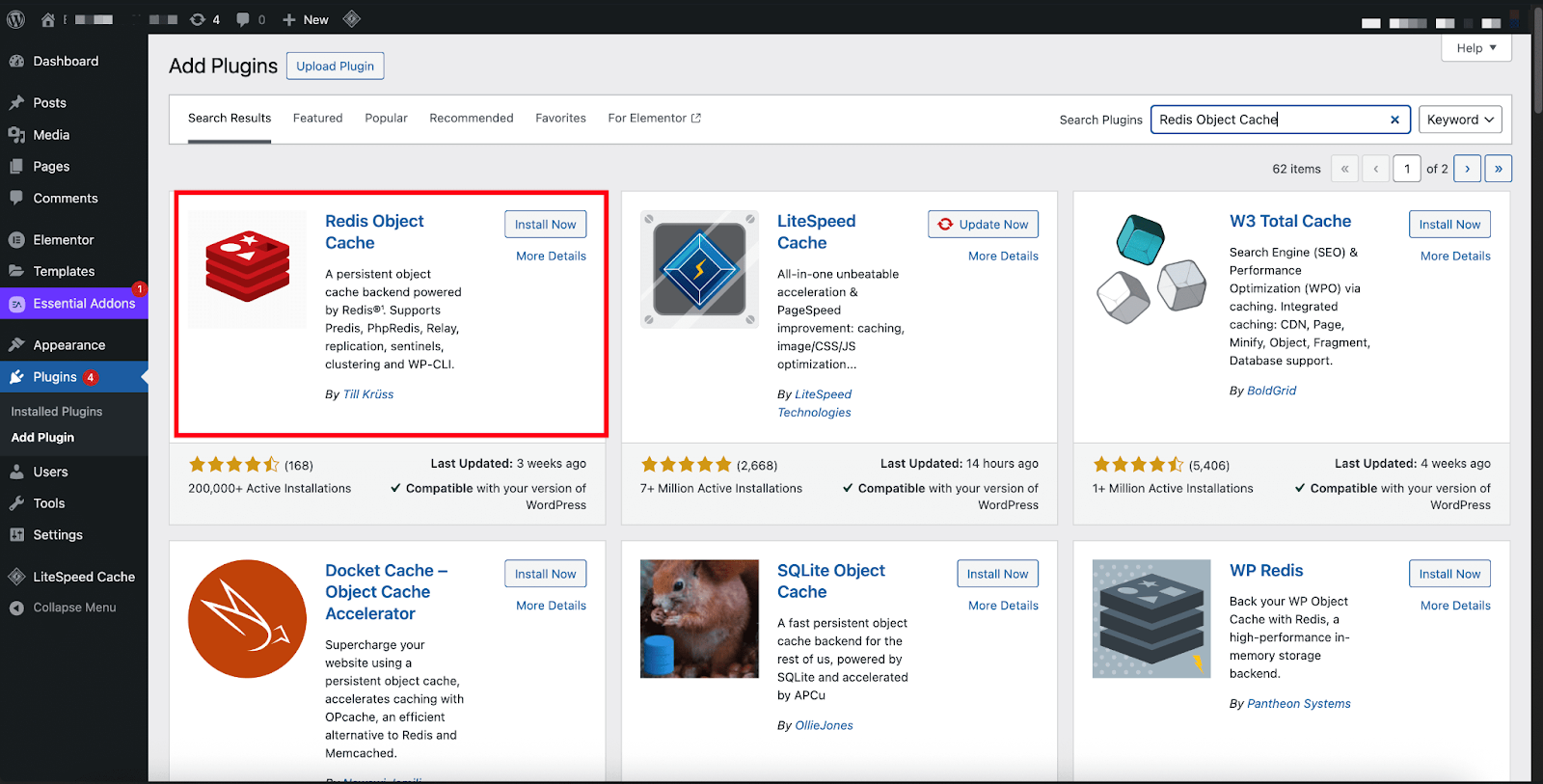Jump to last results page
This screenshot has width=1543, height=784.
[x=1499, y=169]
